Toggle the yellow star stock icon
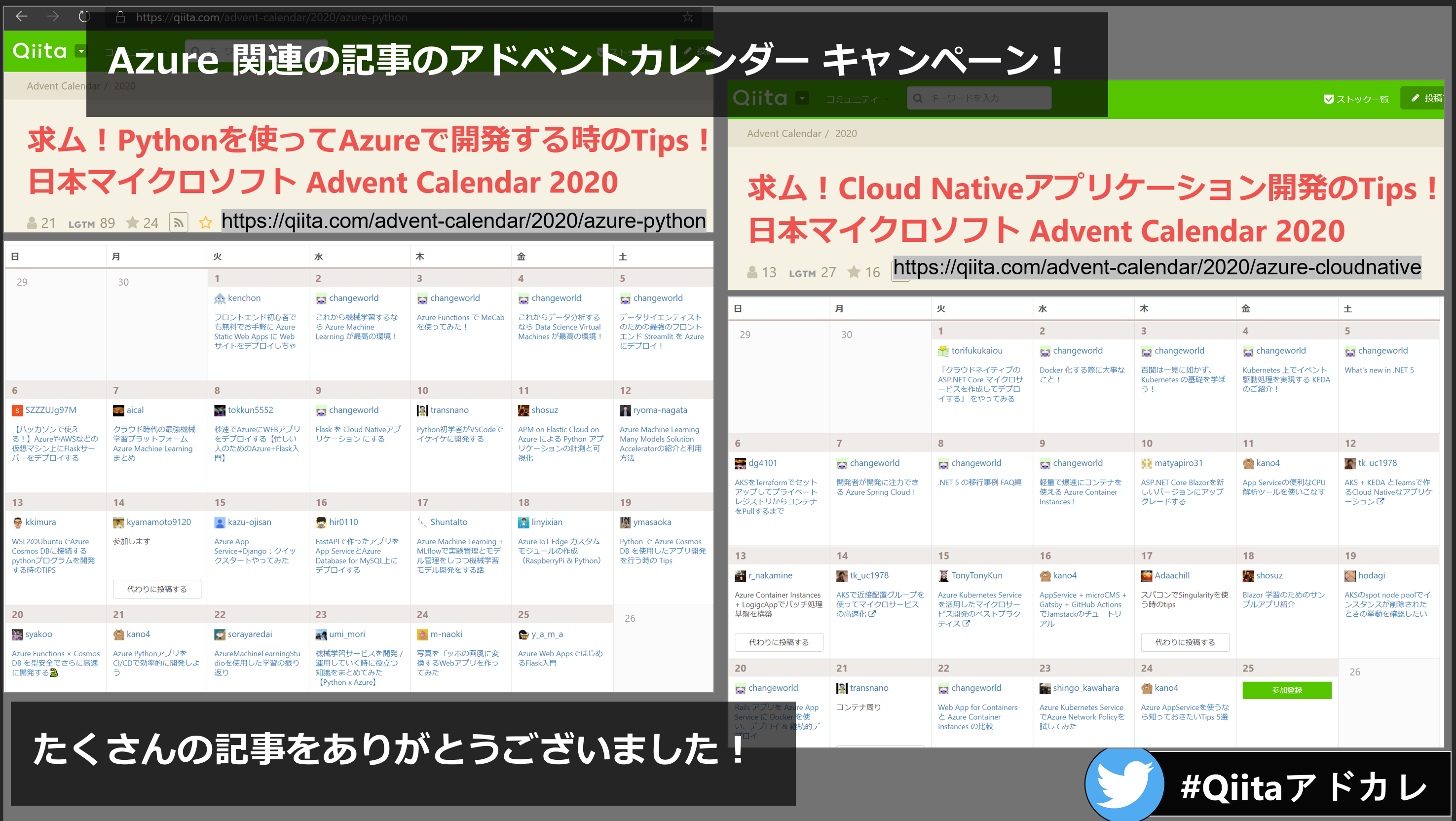The width and height of the screenshot is (1456, 821). point(206,223)
